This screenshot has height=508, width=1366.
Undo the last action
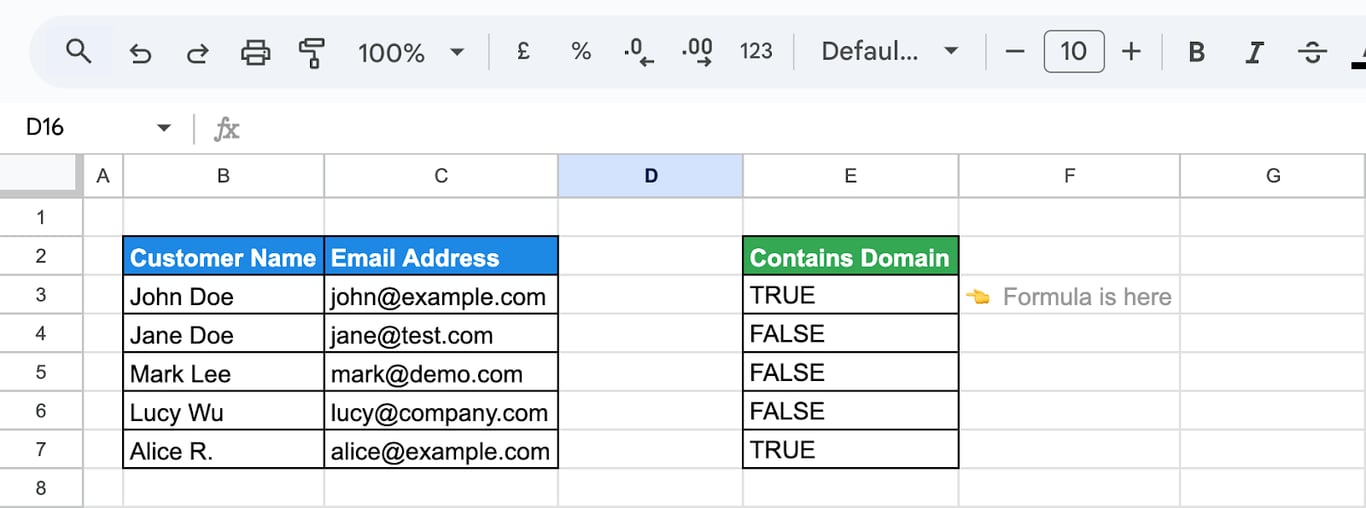pyautogui.click(x=140, y=52)
